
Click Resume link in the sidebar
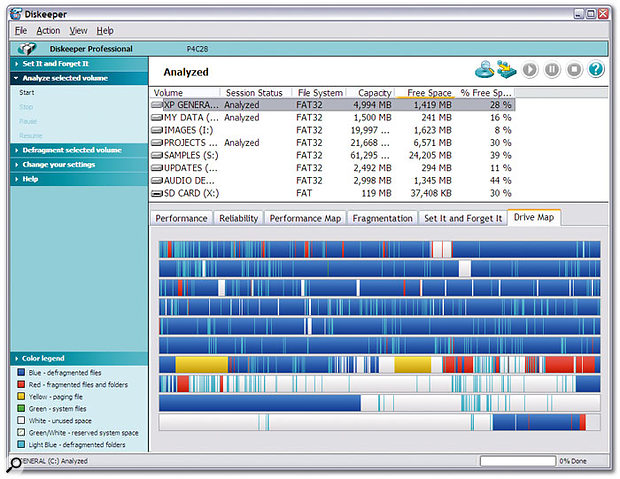tap(30, 136)
